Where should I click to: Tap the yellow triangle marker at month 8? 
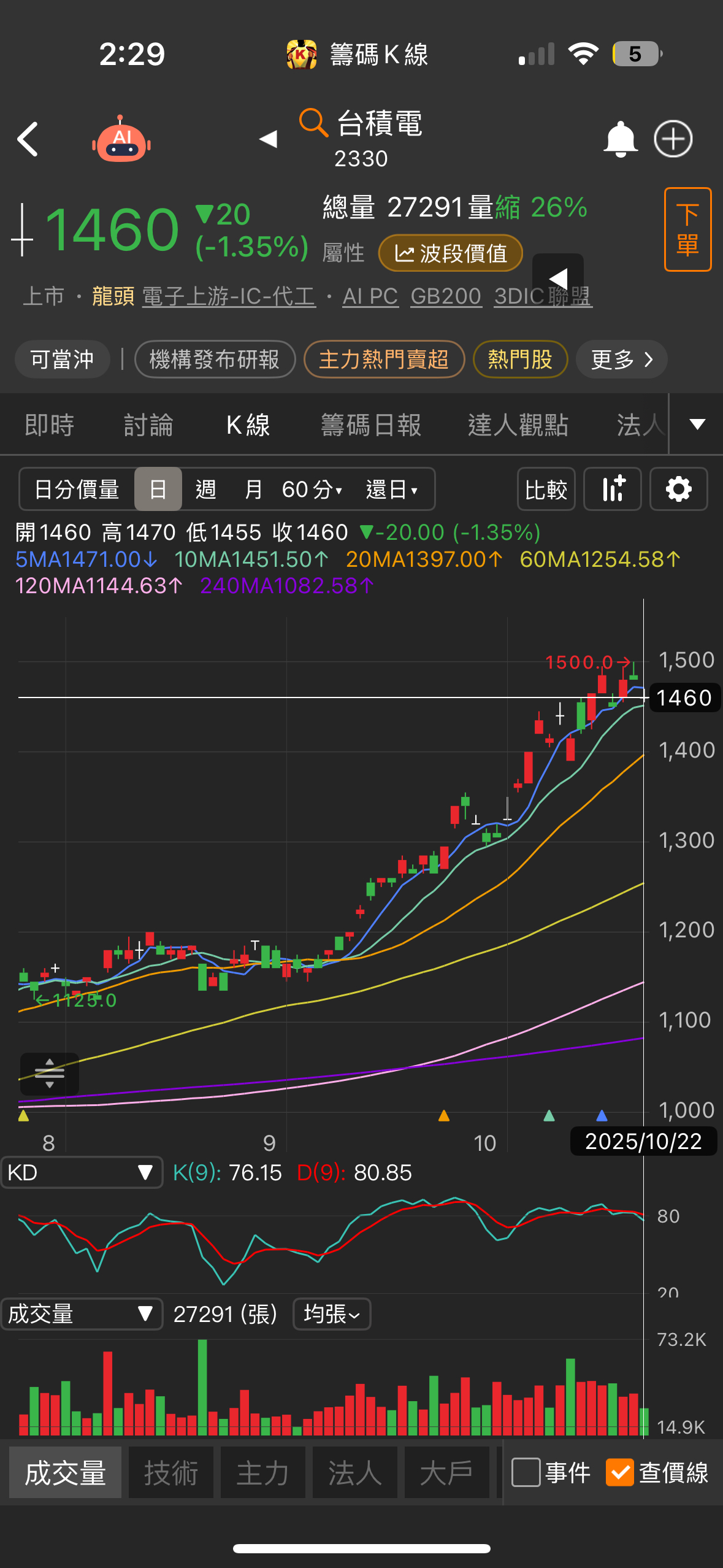(24, 1115)
